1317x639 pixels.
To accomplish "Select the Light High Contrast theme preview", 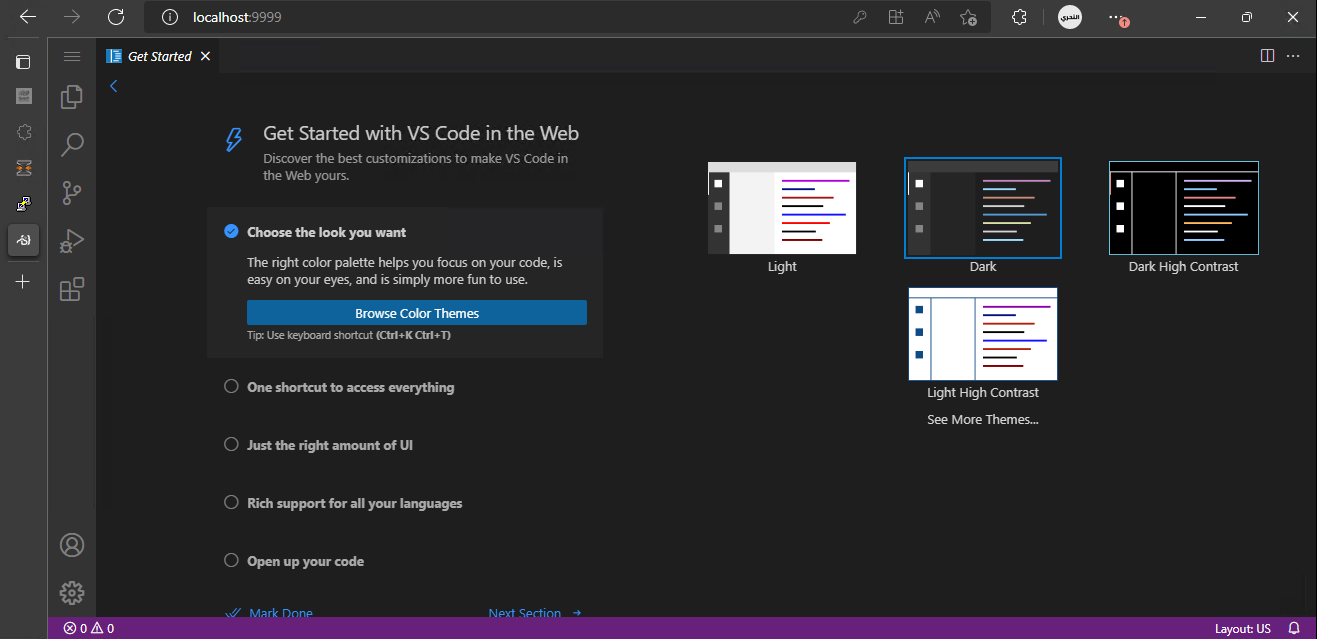I will 983,334.
